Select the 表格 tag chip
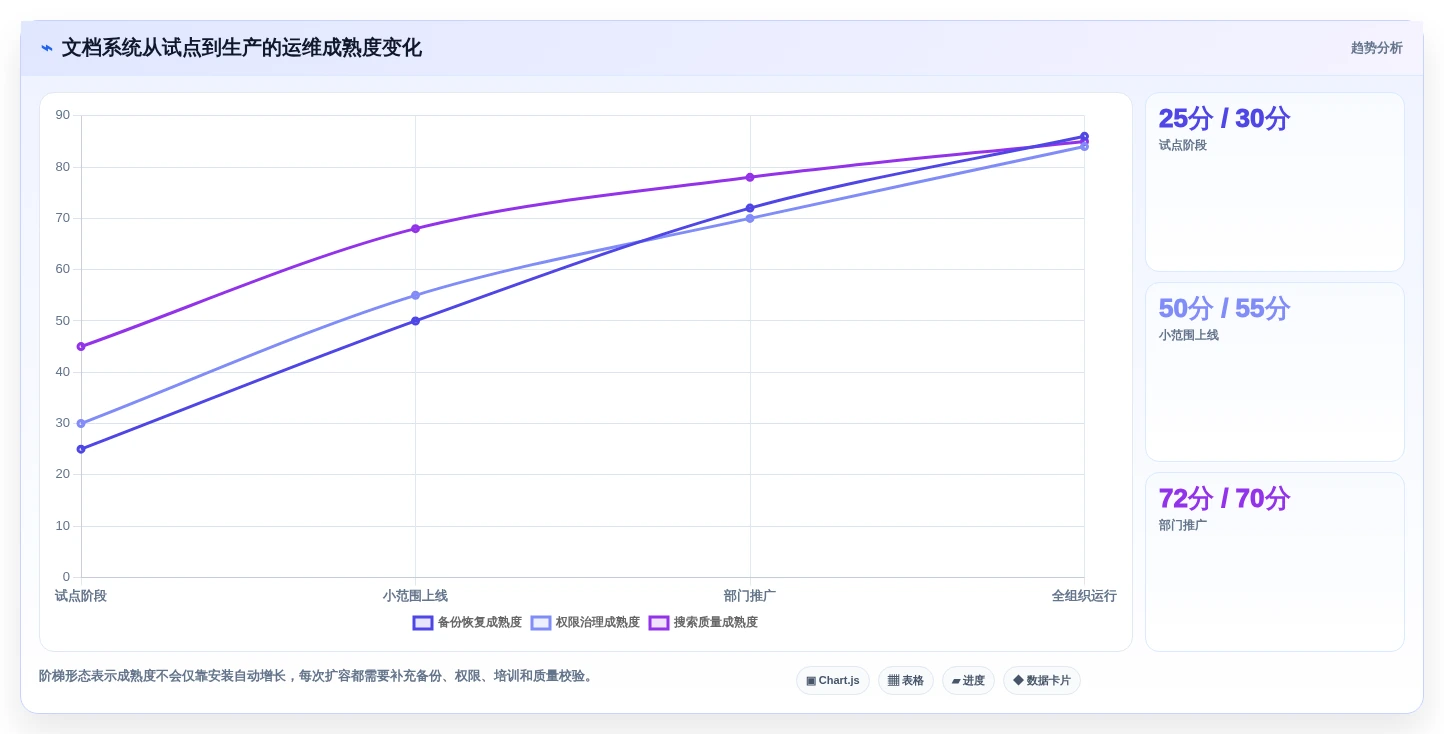This screenshot has height=734, width=1444. point(906,680)
